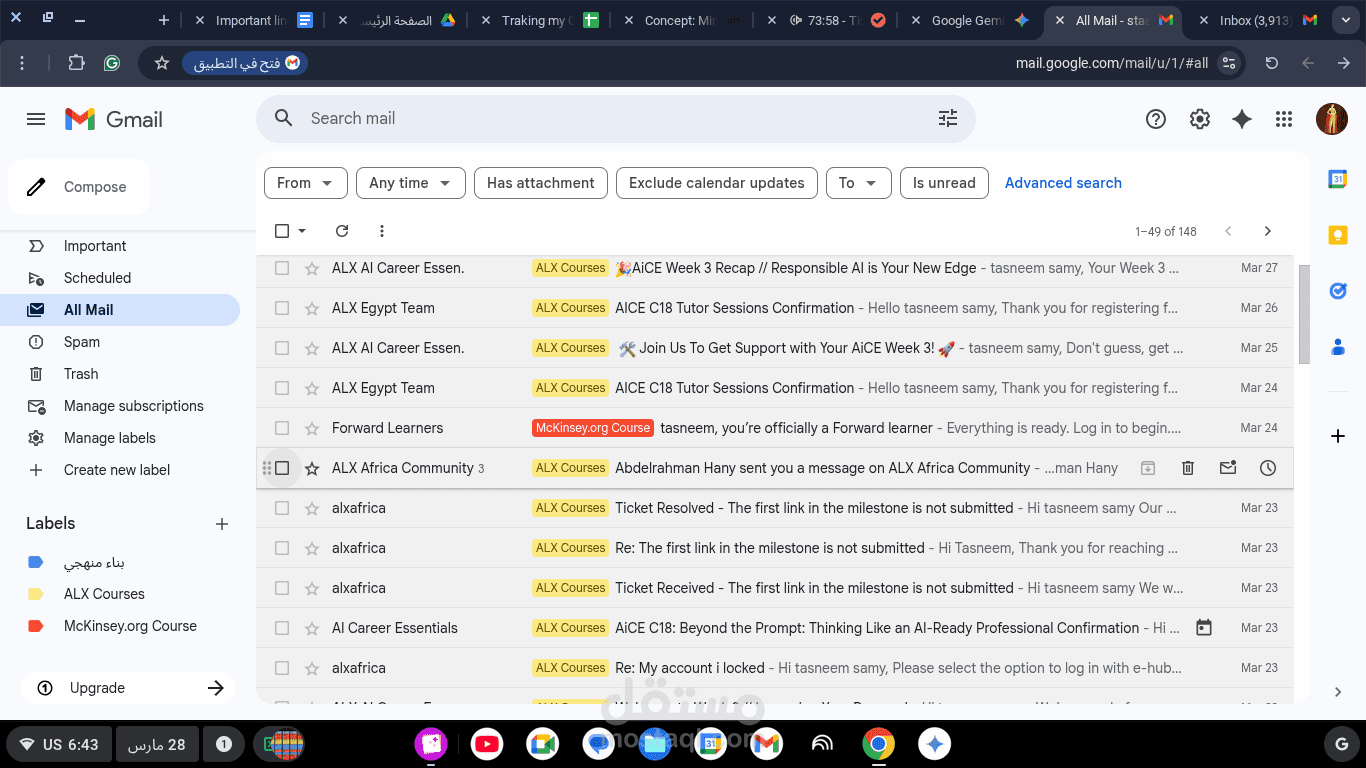This screenshot has width=1366, height=768.
Task: Open Chrome from the taskbar
Action: tap(878, 744)
